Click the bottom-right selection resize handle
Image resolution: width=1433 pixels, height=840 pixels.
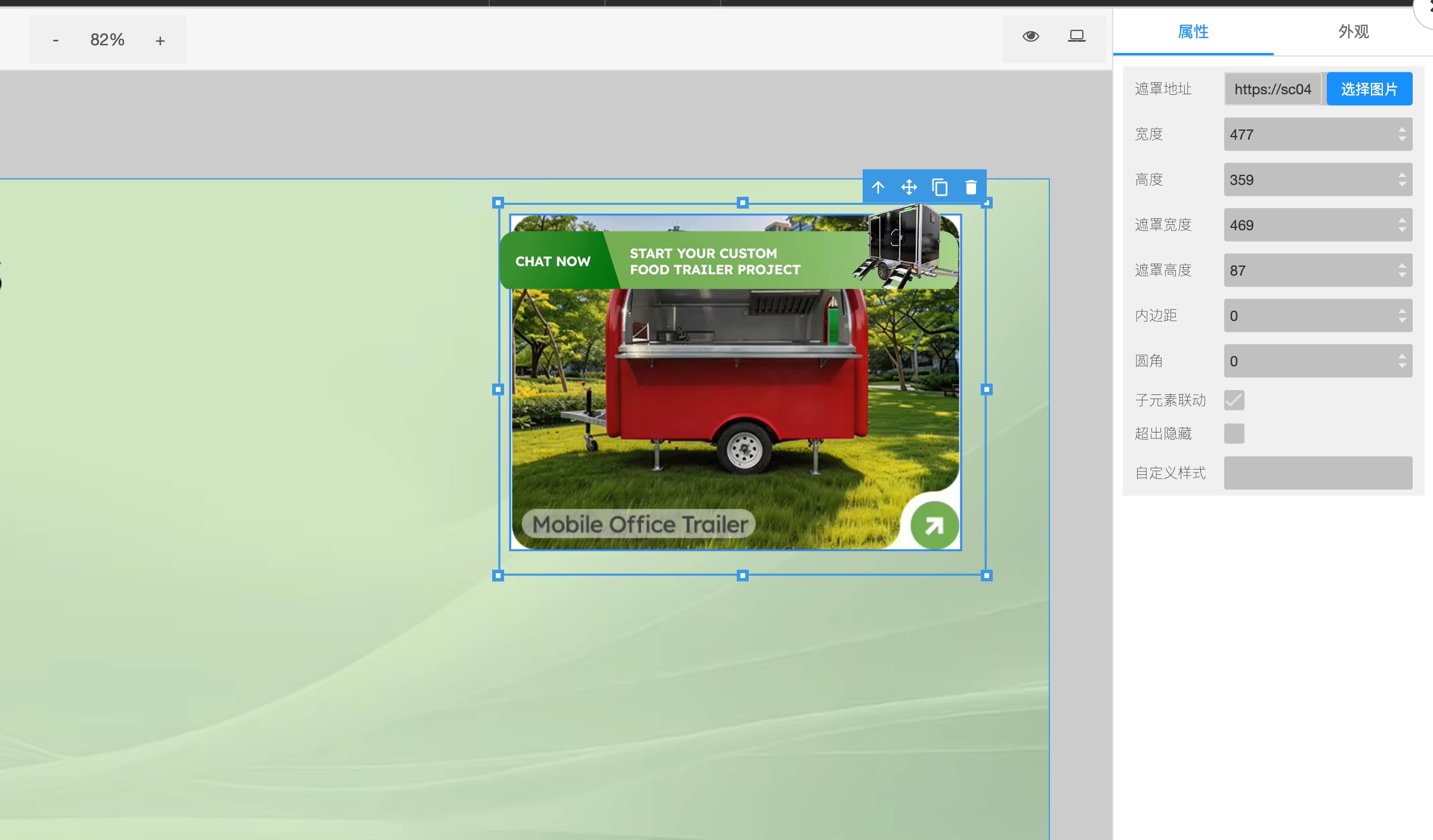pos(987,576)
